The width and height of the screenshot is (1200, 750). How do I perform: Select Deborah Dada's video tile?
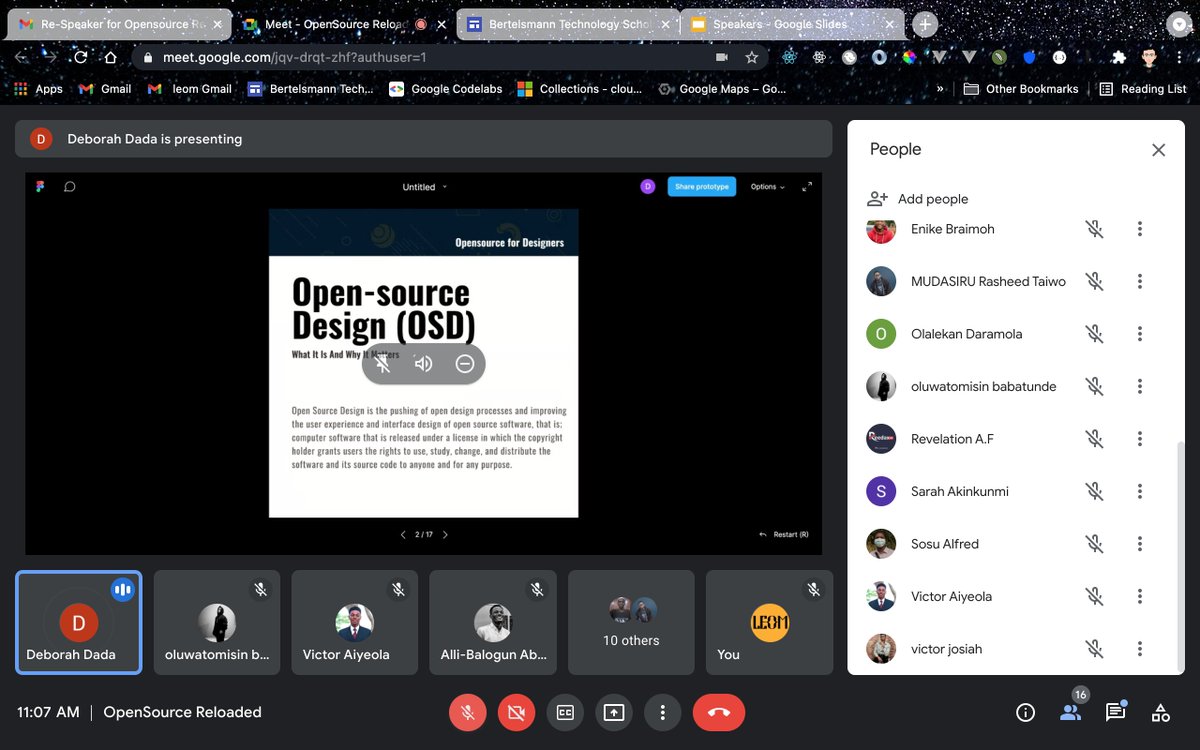tap(79, 623)
